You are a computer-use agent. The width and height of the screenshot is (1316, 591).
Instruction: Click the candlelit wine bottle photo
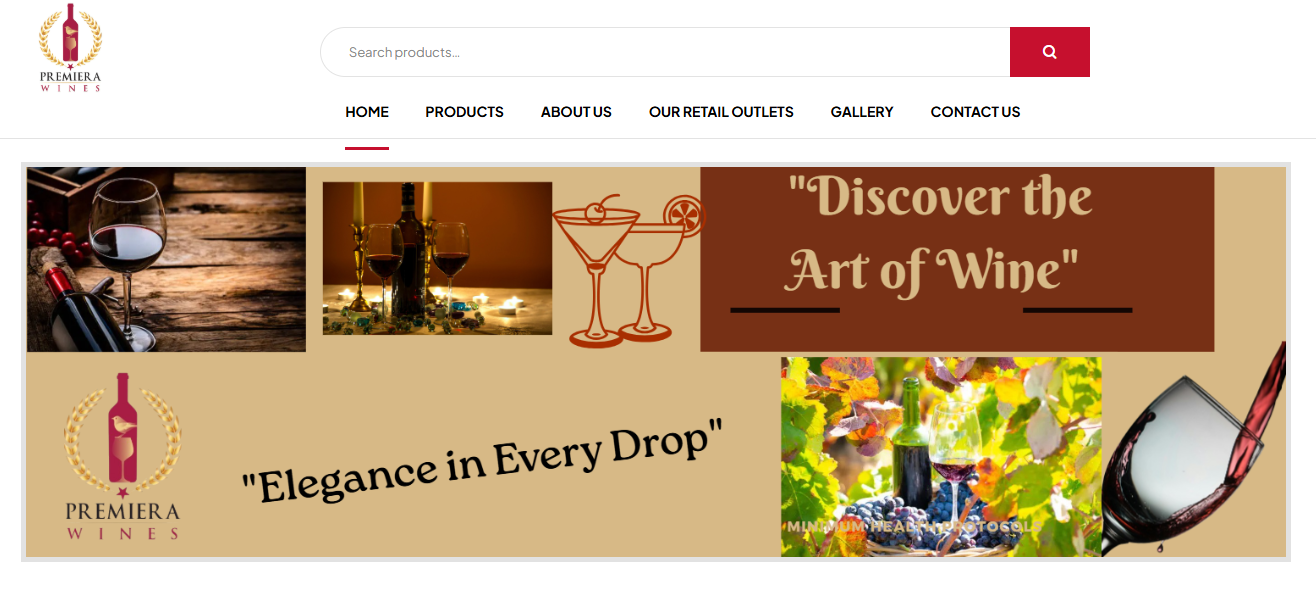click(437, 258)
